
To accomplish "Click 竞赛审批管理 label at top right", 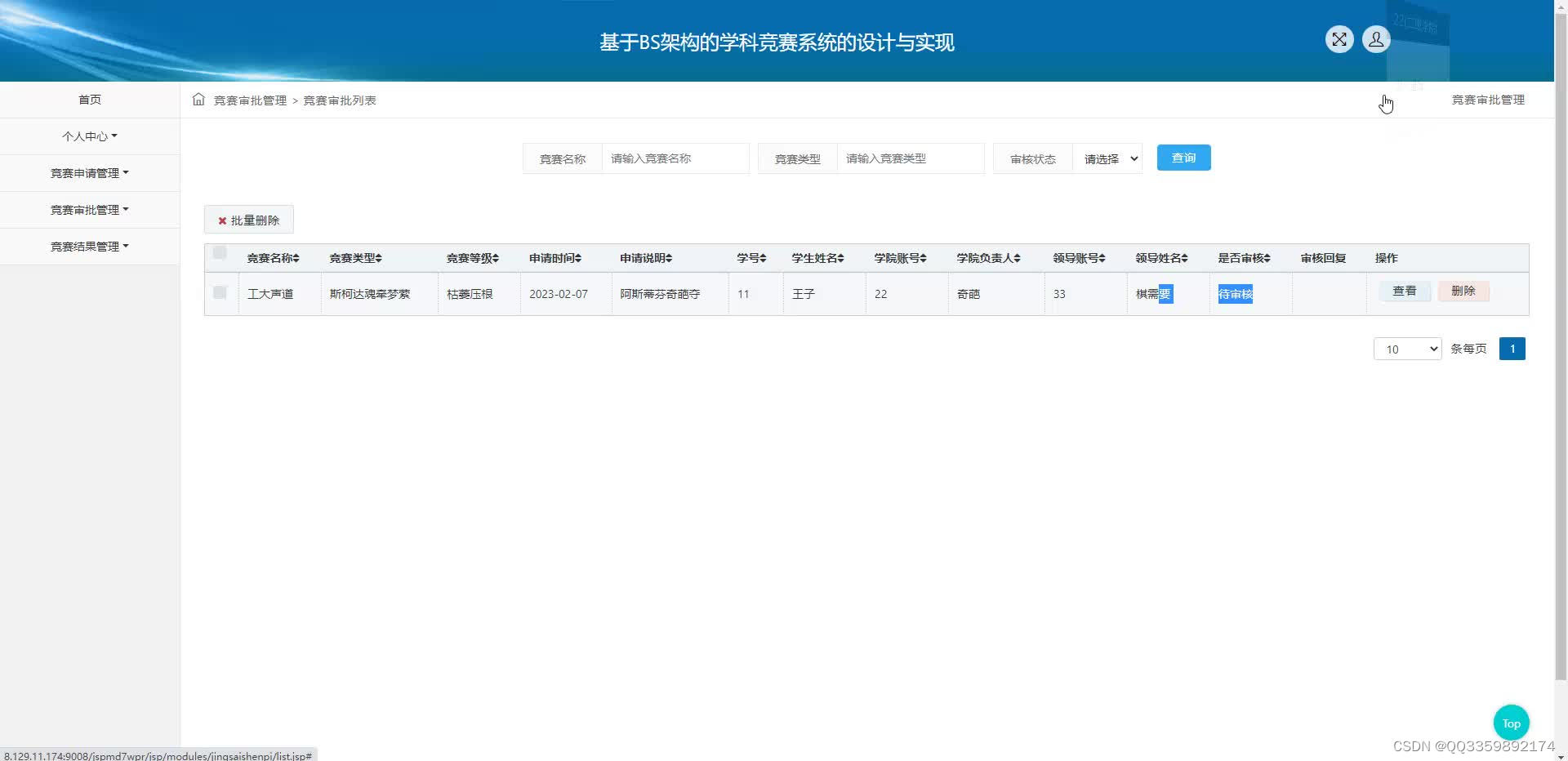I will [x=1488, y=100].
